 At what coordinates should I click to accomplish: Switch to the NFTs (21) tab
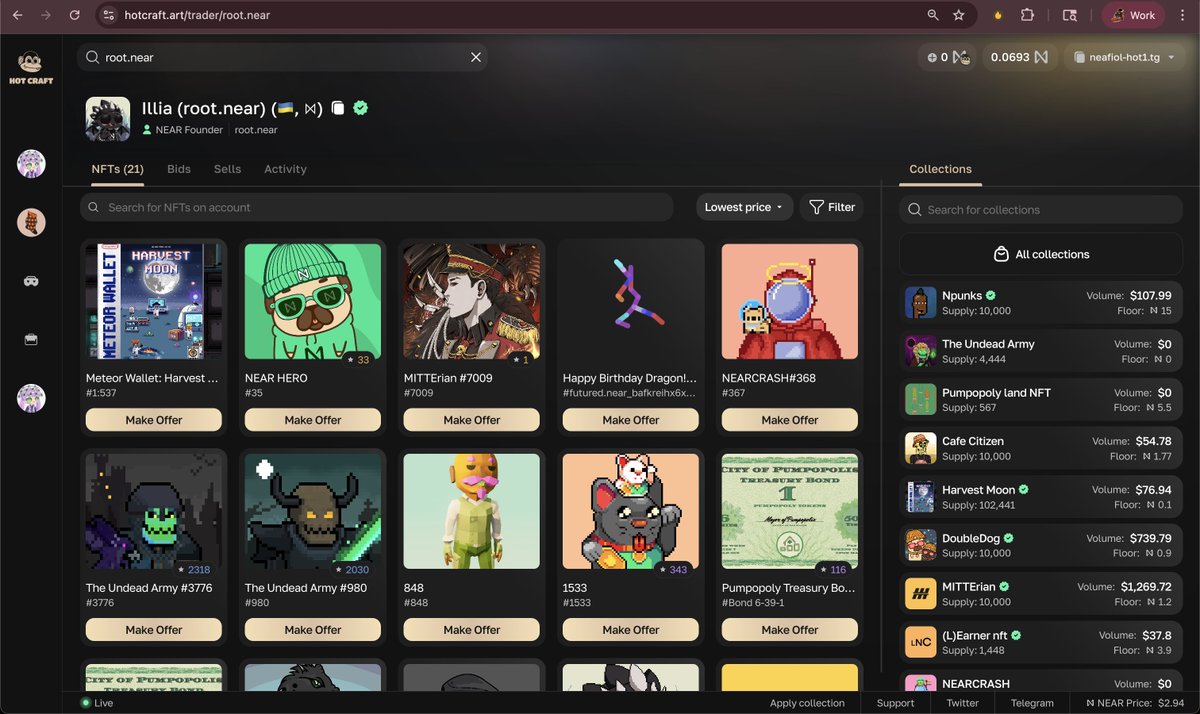[117, 169]
